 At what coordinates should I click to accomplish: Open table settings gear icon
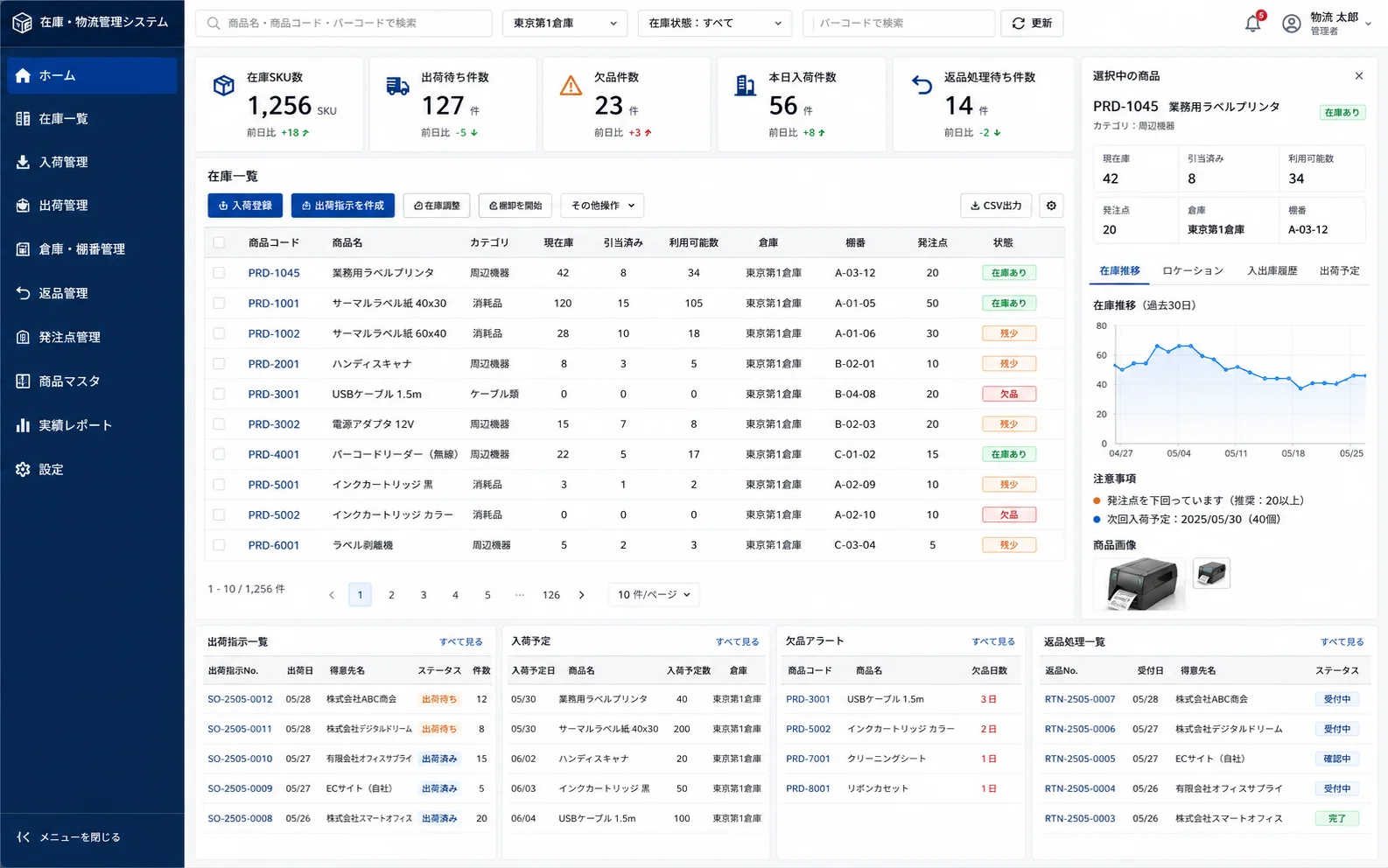click(x=1051, y=206)
